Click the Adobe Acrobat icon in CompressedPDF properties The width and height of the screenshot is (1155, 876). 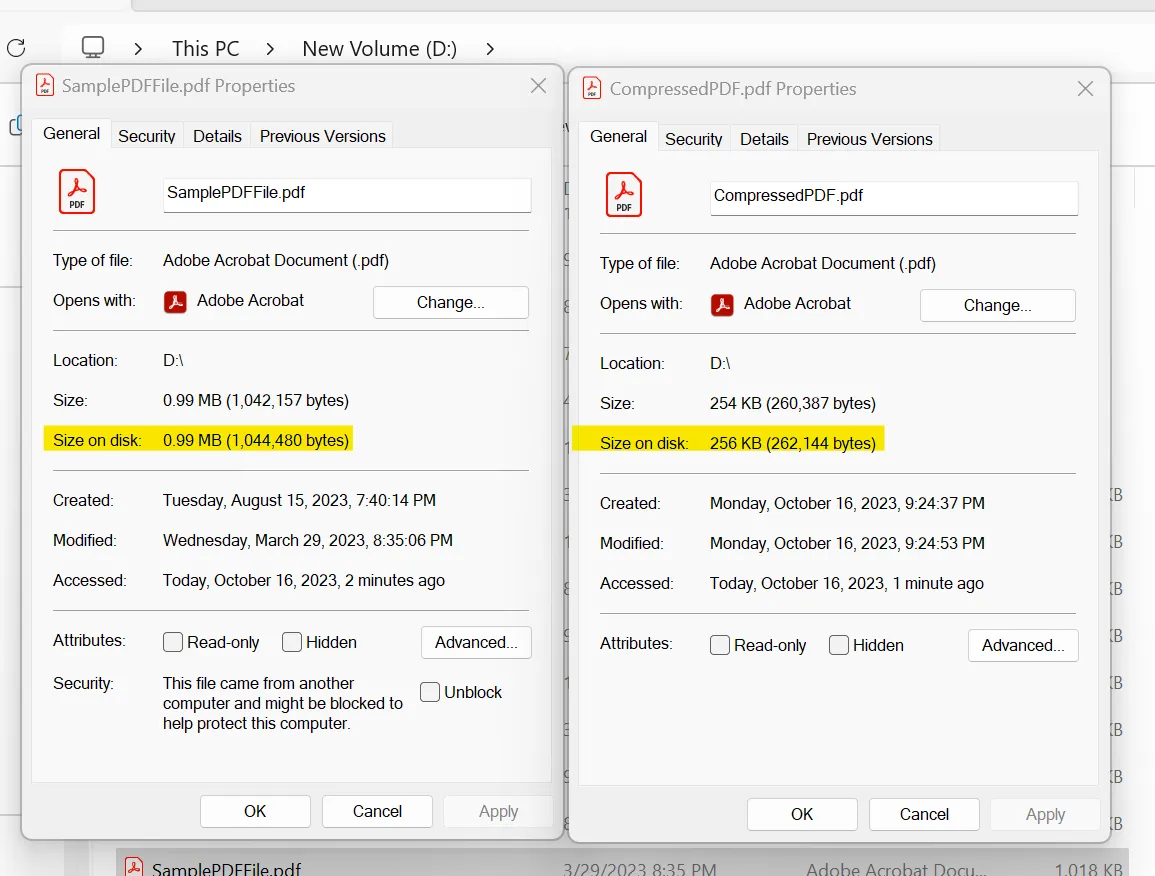(x=722, y=304)
